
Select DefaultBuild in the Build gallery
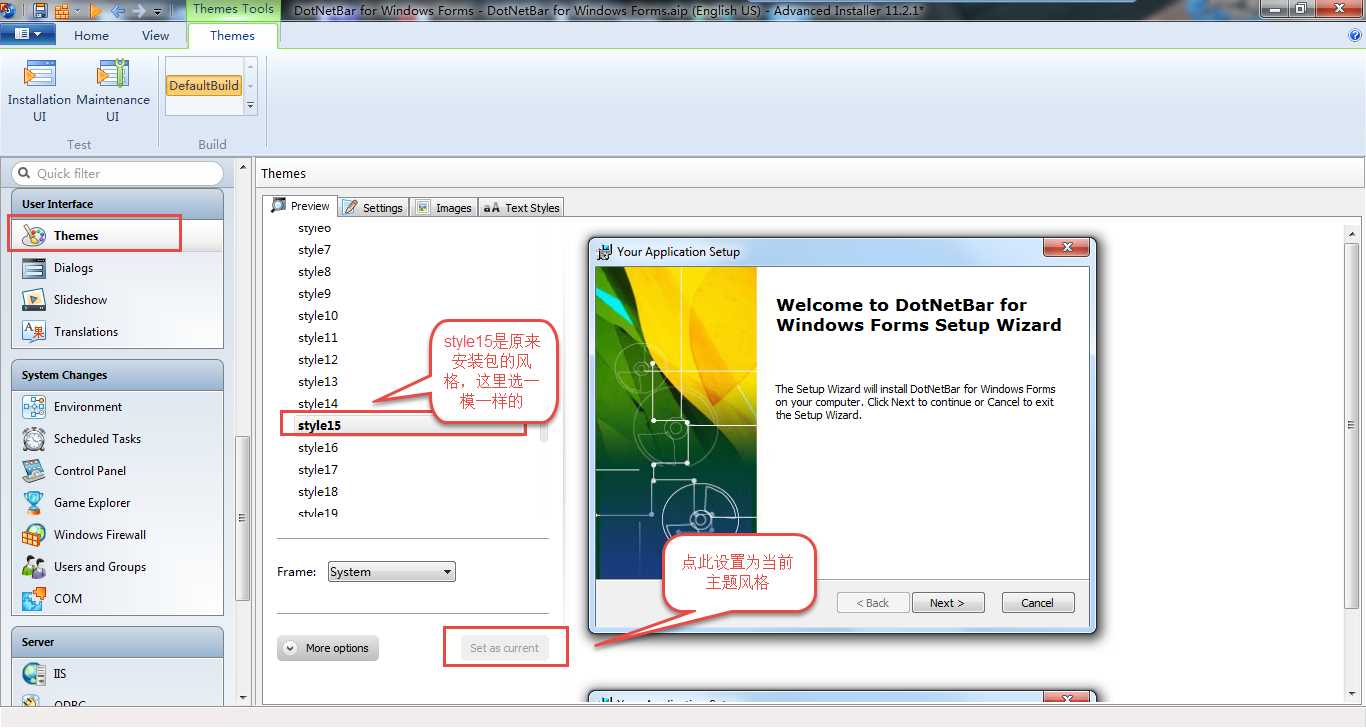[204, 85]
